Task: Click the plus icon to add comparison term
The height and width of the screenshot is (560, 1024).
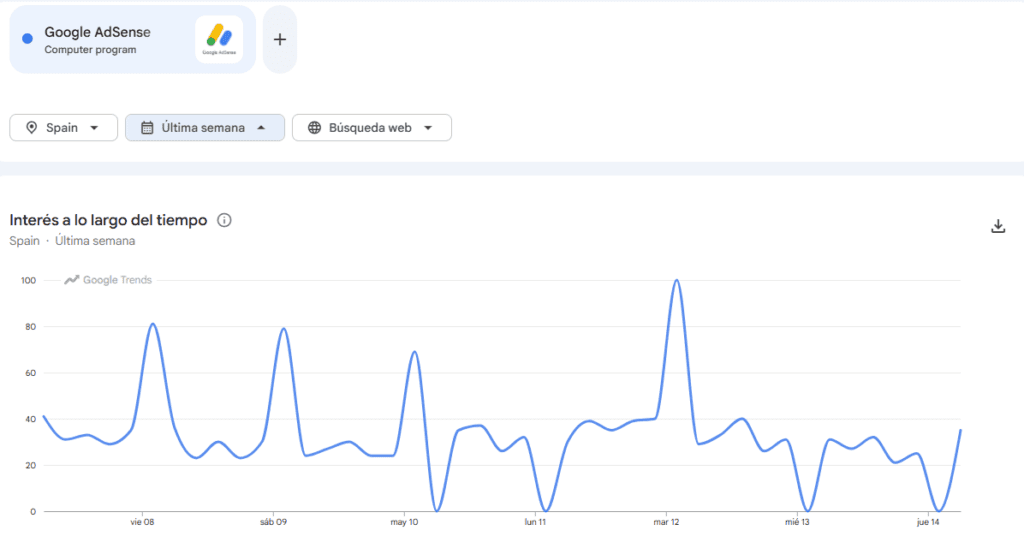Action: tap(280, 40)
